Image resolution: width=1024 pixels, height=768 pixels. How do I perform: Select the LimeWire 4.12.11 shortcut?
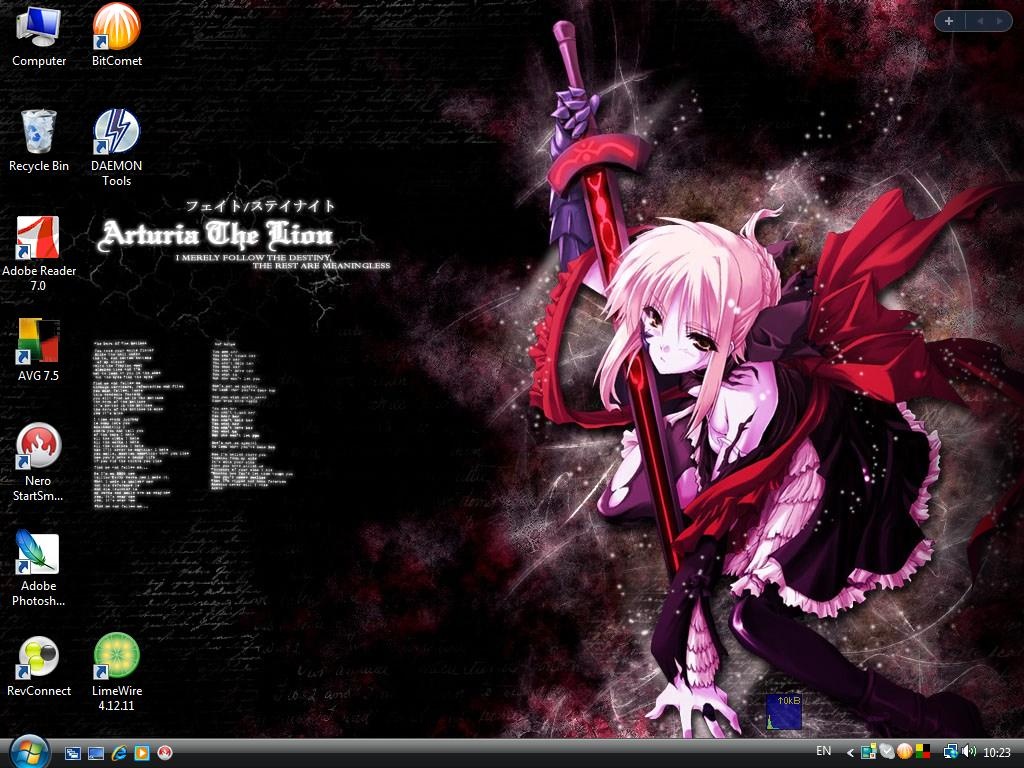tap(116, 673)
